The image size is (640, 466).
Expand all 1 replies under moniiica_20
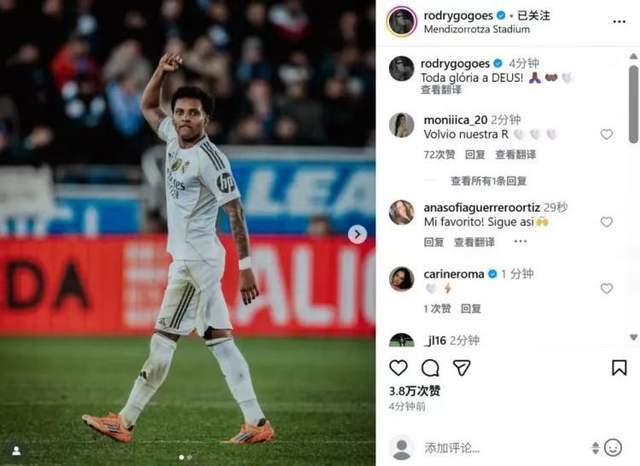488,181
